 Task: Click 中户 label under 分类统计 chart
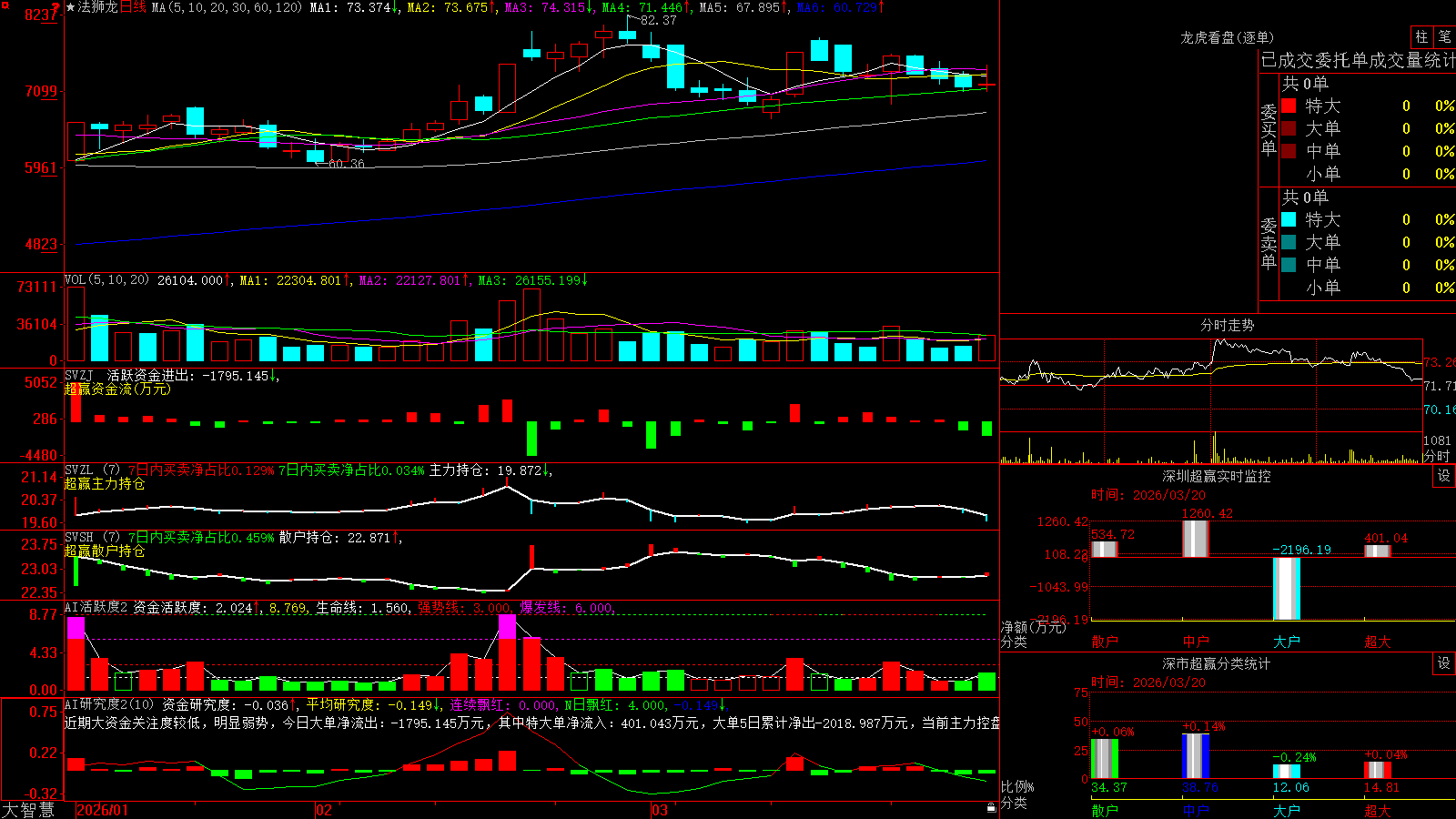[x=1196, y=810]
